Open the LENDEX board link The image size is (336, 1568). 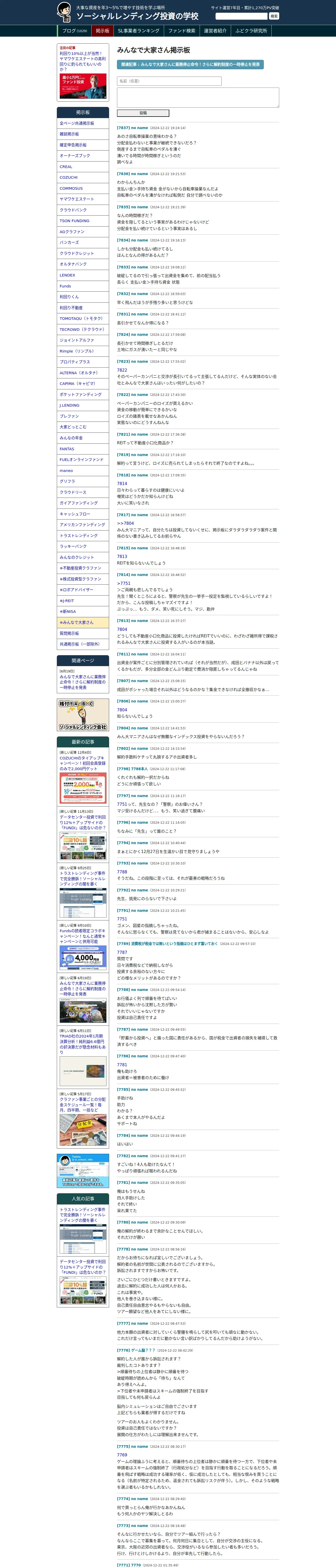click(x=83, y=275)
